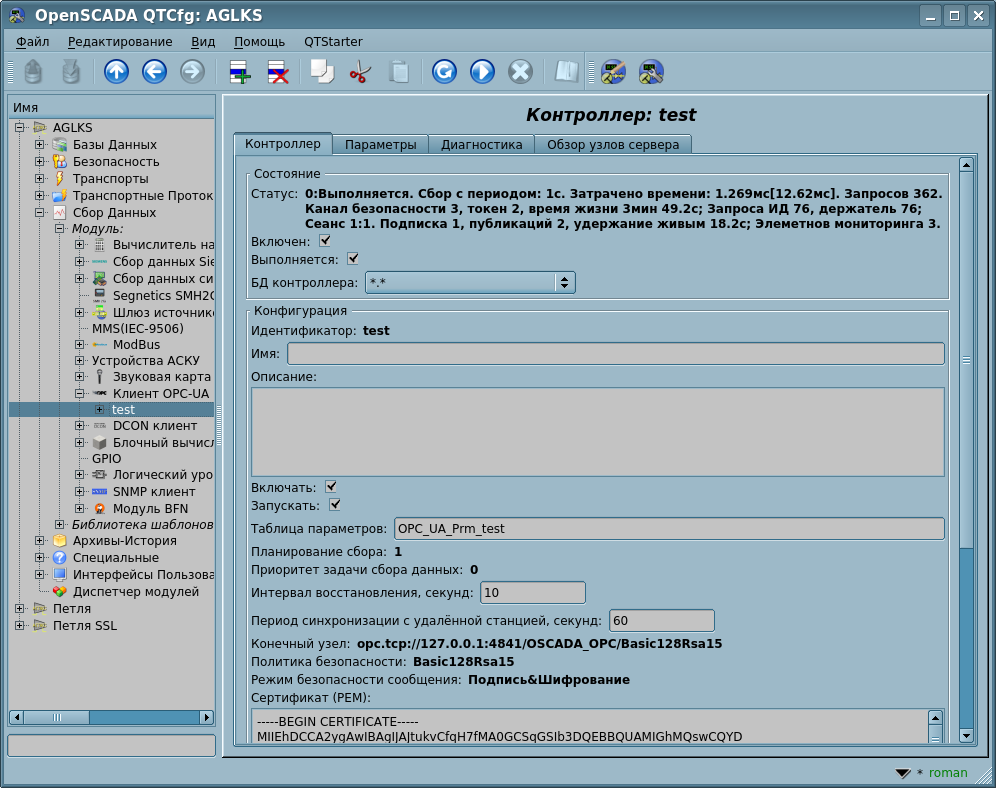Screen dimensions: 996x788
Task: Click the Special question-mark icon in the tree
Action: [x=60, y=558]
